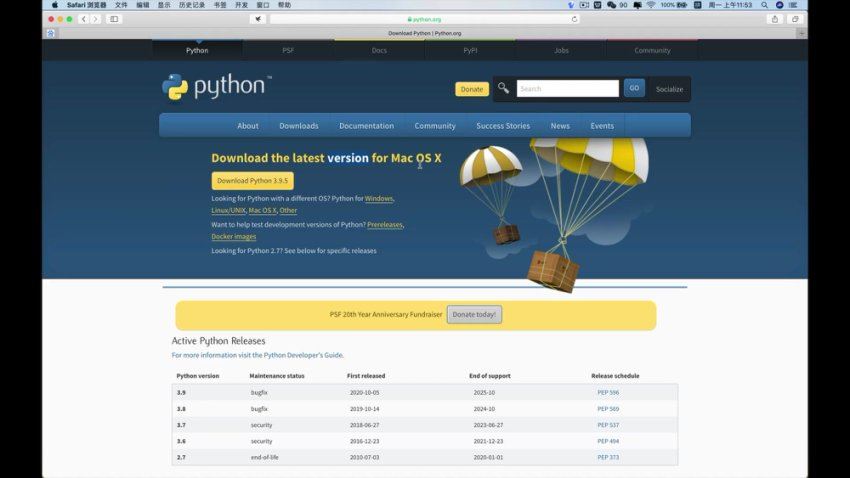Switch to the Docs top tab
Image resolution: width=850 pixels, height=478 pixels.
[x=379, y=50]
